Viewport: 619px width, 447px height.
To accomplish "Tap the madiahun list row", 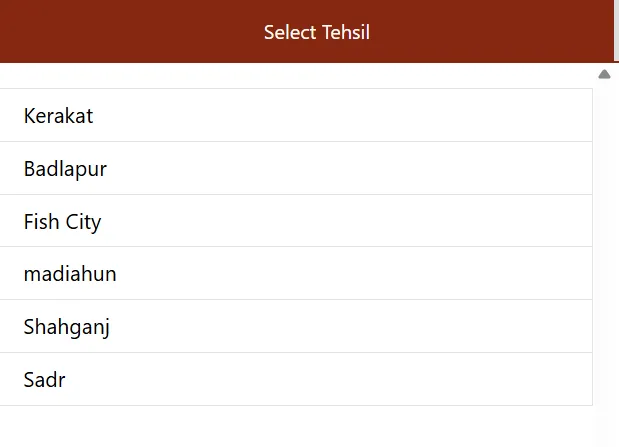I will click(296, 274).
